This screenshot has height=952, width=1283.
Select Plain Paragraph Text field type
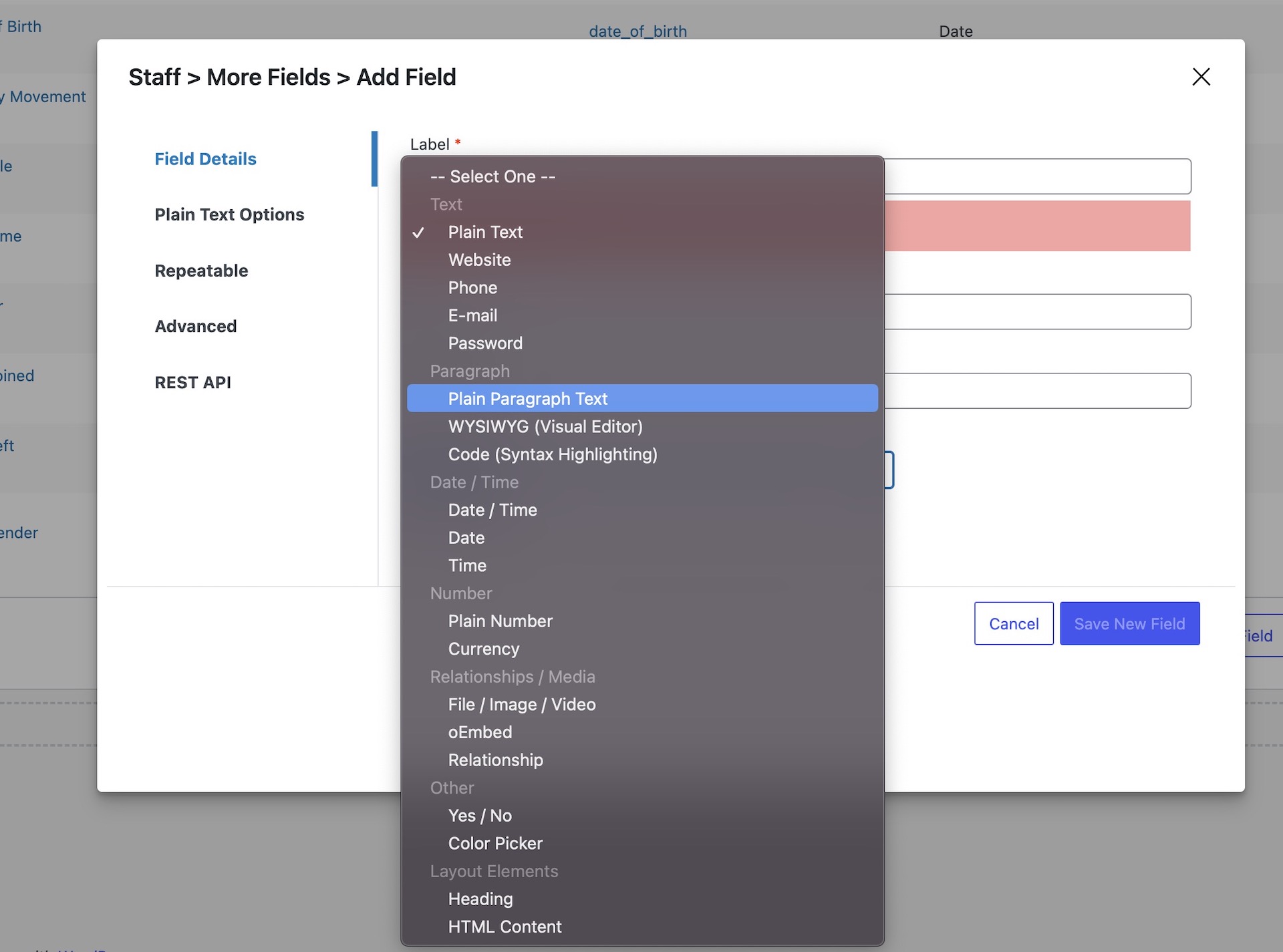click(x=528, y=398)
